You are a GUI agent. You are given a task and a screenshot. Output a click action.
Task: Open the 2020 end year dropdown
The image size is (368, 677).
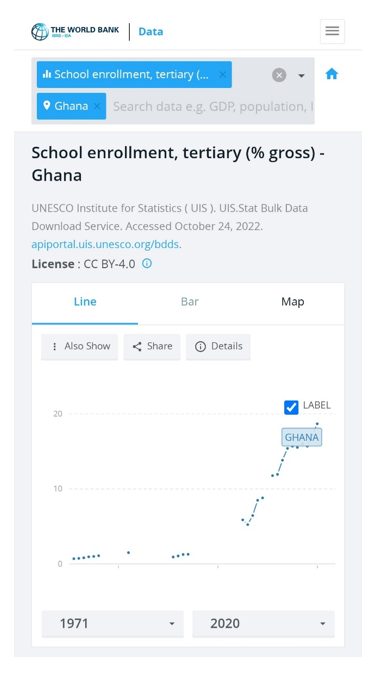pyautogui.click(x=263, y=623)
